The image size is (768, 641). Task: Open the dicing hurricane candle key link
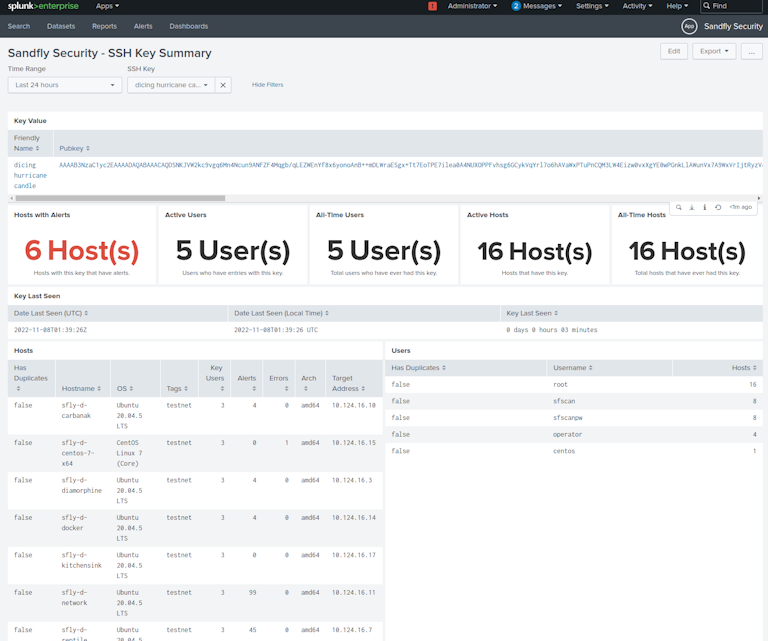point(30,175)
